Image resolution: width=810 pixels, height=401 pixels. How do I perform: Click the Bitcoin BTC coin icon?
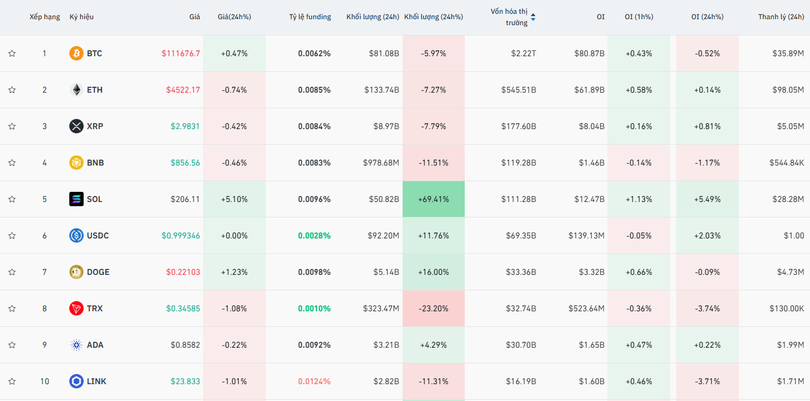(x=76, y=53)
